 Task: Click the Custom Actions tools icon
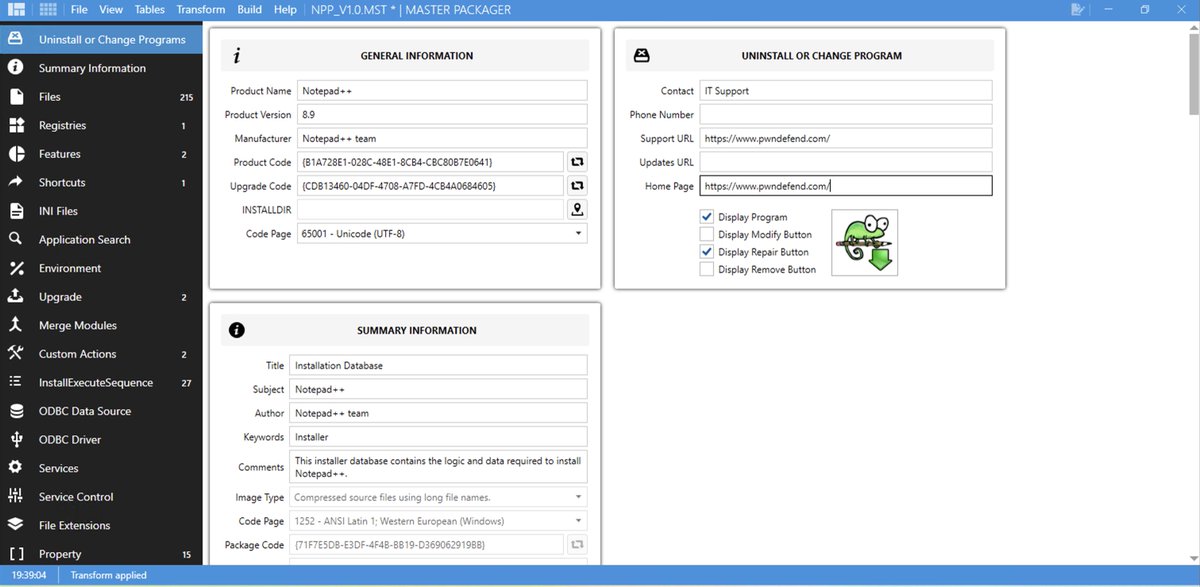tap(16, 354)
